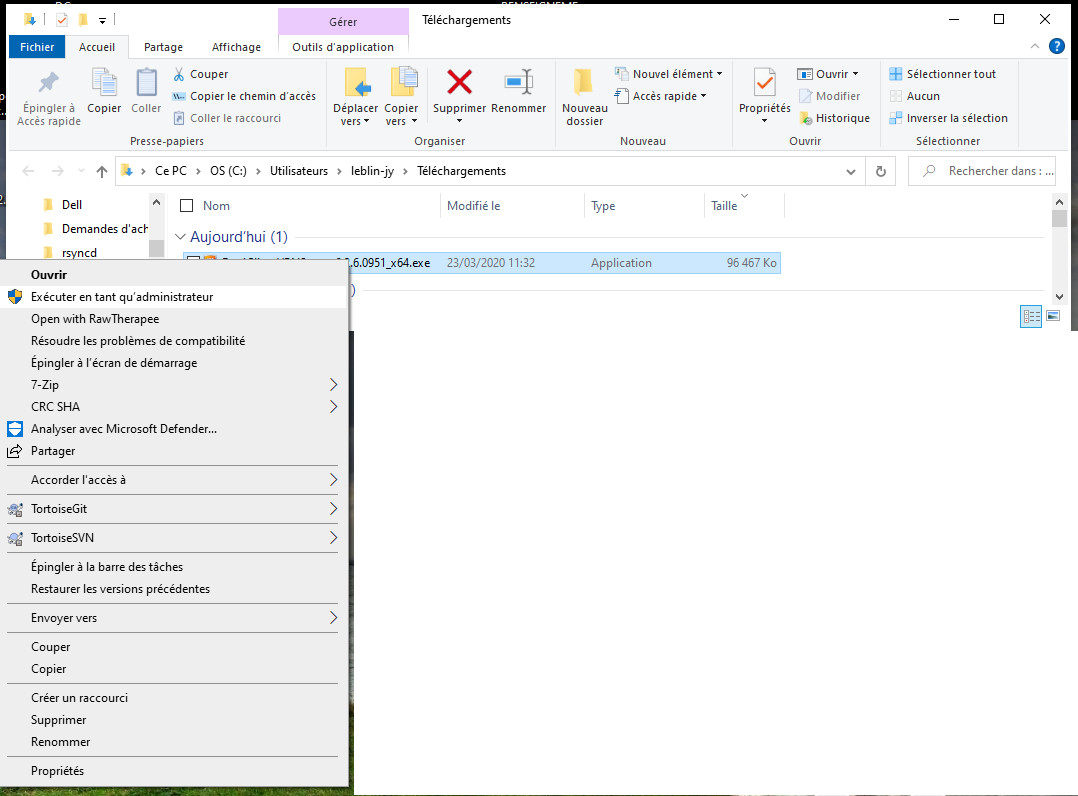This screenshot has height=796, width=1078.
Task: Click the Nouveau dossier folder icon
Action: [584, 82]
